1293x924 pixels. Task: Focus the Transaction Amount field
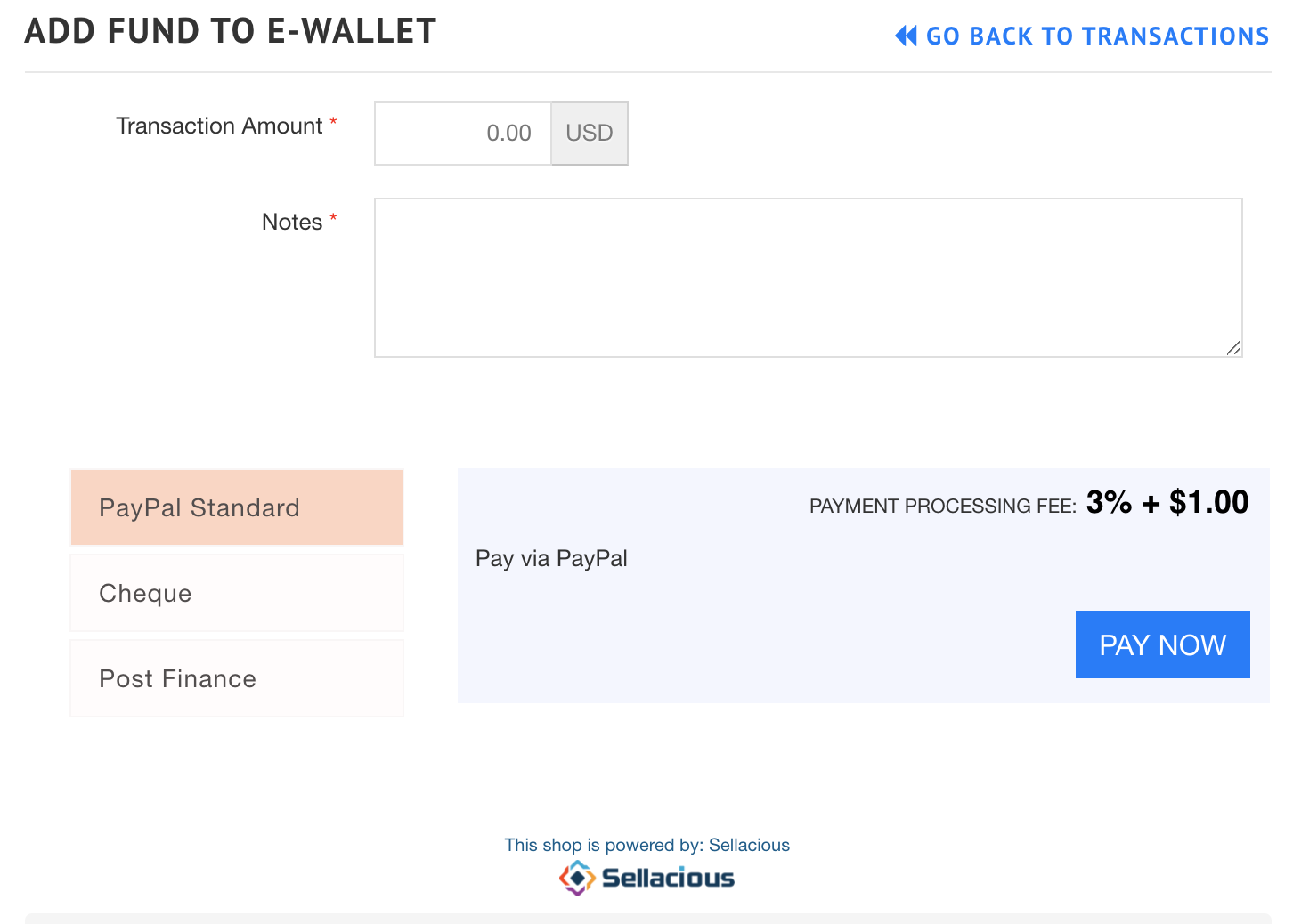463,134
